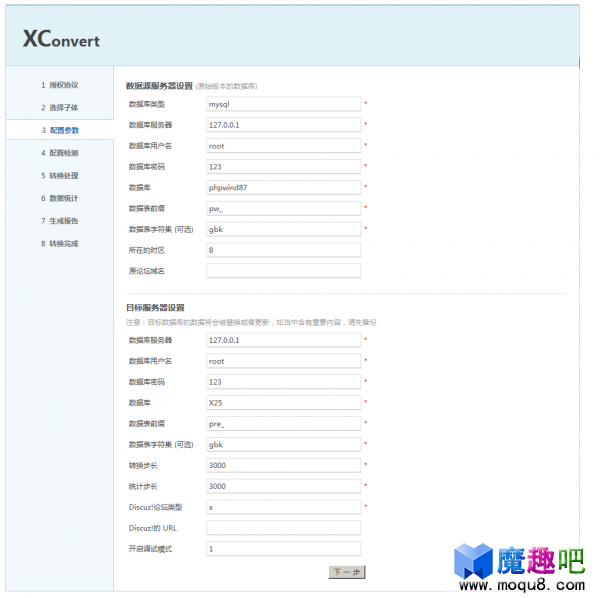The height and width of the screenshot is (598, 600).
Task: Click the 统计步长 field
Action: click(284, 486)
